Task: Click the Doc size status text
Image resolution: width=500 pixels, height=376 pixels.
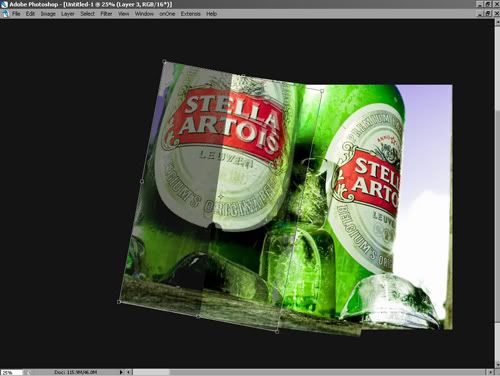Action: 76,372
